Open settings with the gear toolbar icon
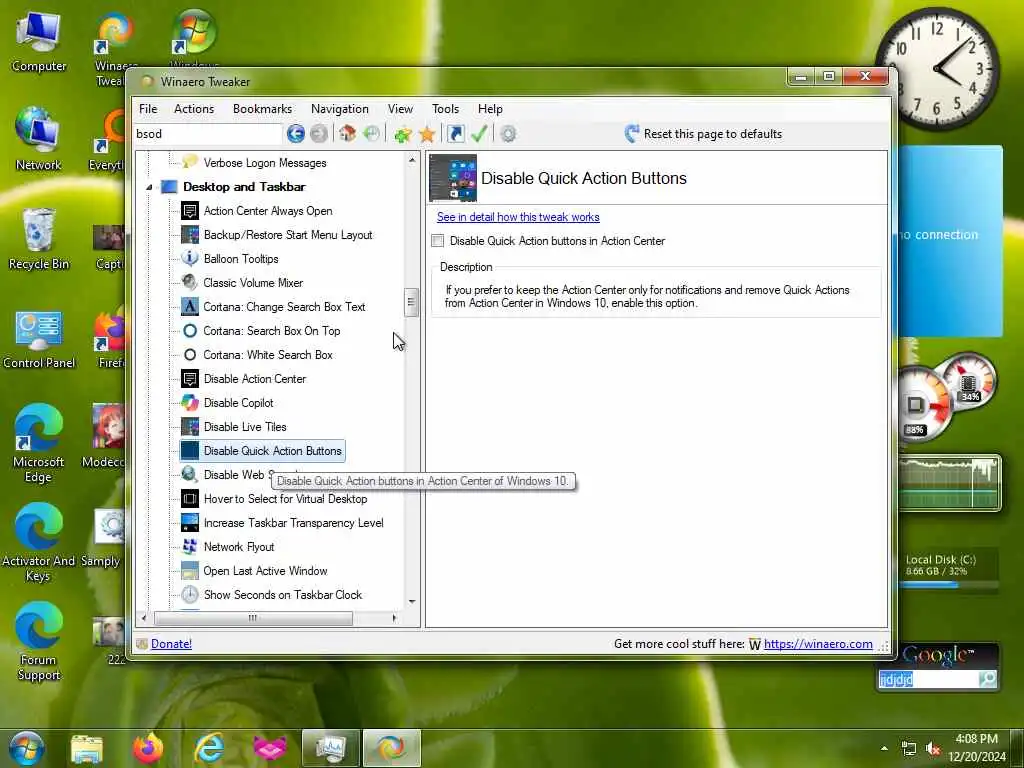This screenshot has height=768, width=1024. pyautogui.click(x=508, y=134)
